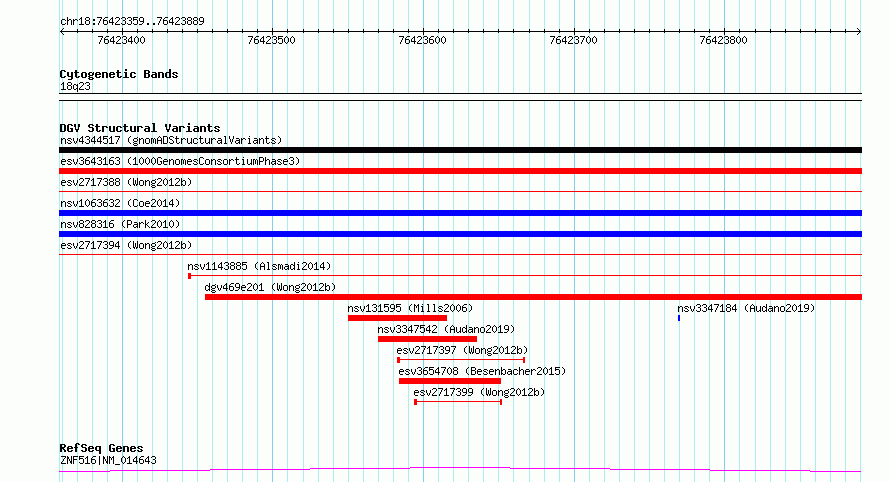Viewport: 890px width, 482px height.
Task: Click the chr18:76423359..76423889 region label
Action: 132,21
